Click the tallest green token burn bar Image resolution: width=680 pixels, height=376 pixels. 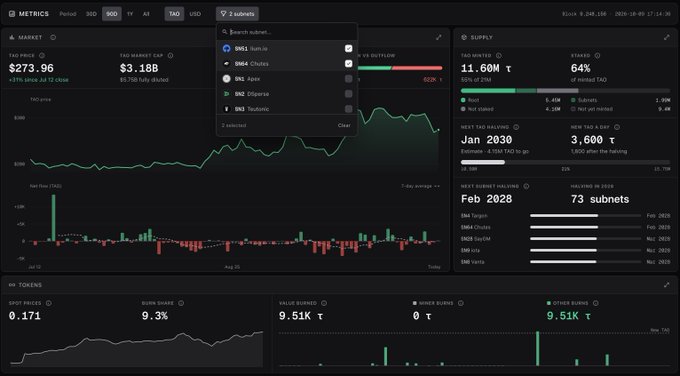(x=537, y=348)
